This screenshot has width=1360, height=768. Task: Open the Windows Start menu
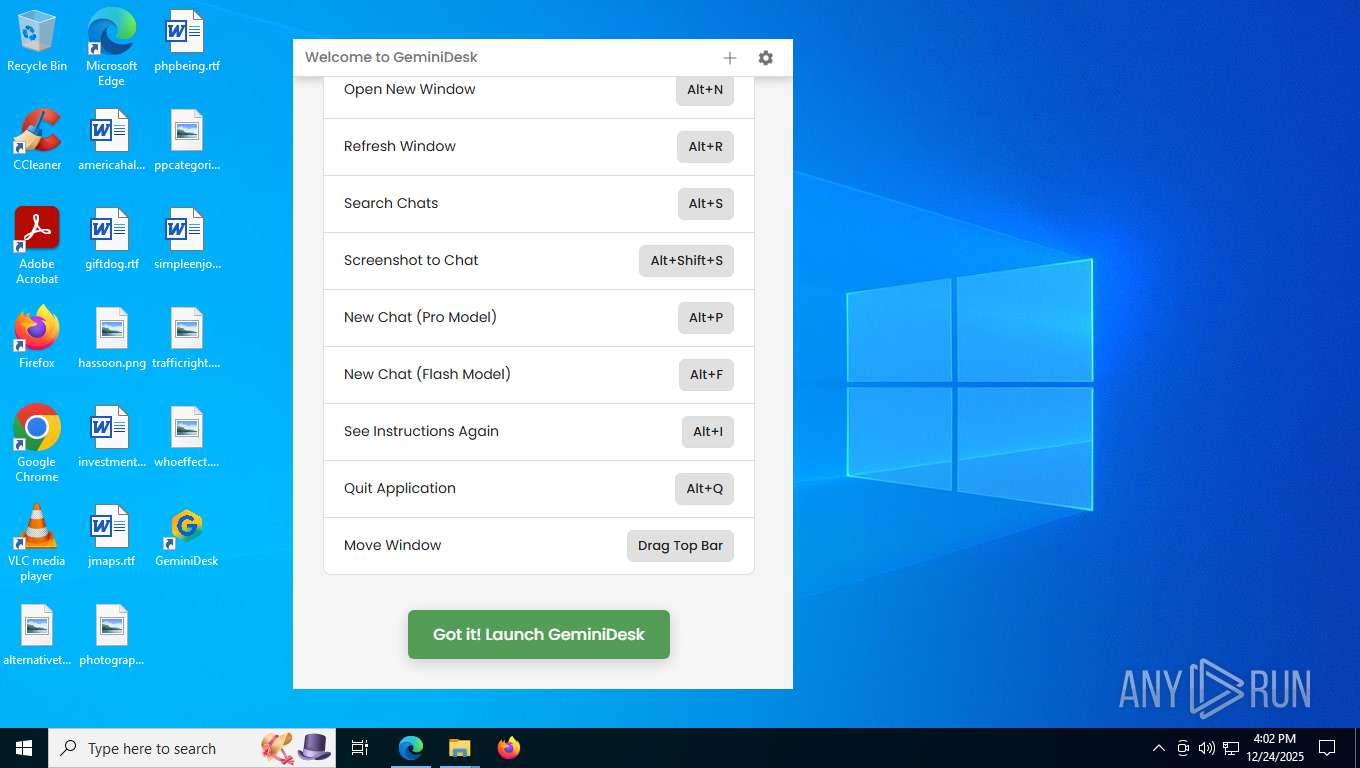pyautogui.click(x=24, y=748)
